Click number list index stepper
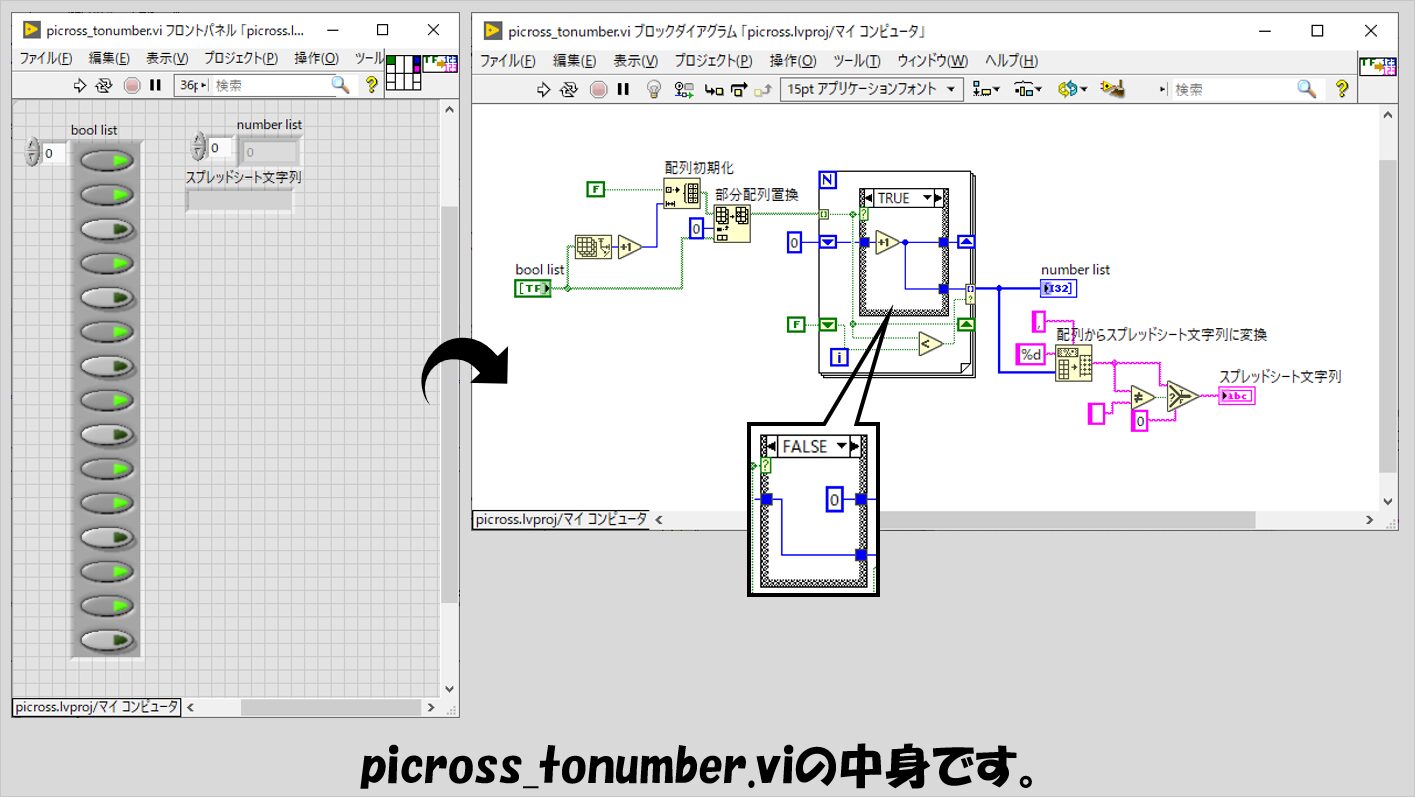Viewport: 1415px width, 797px height. tap(197, 148)
